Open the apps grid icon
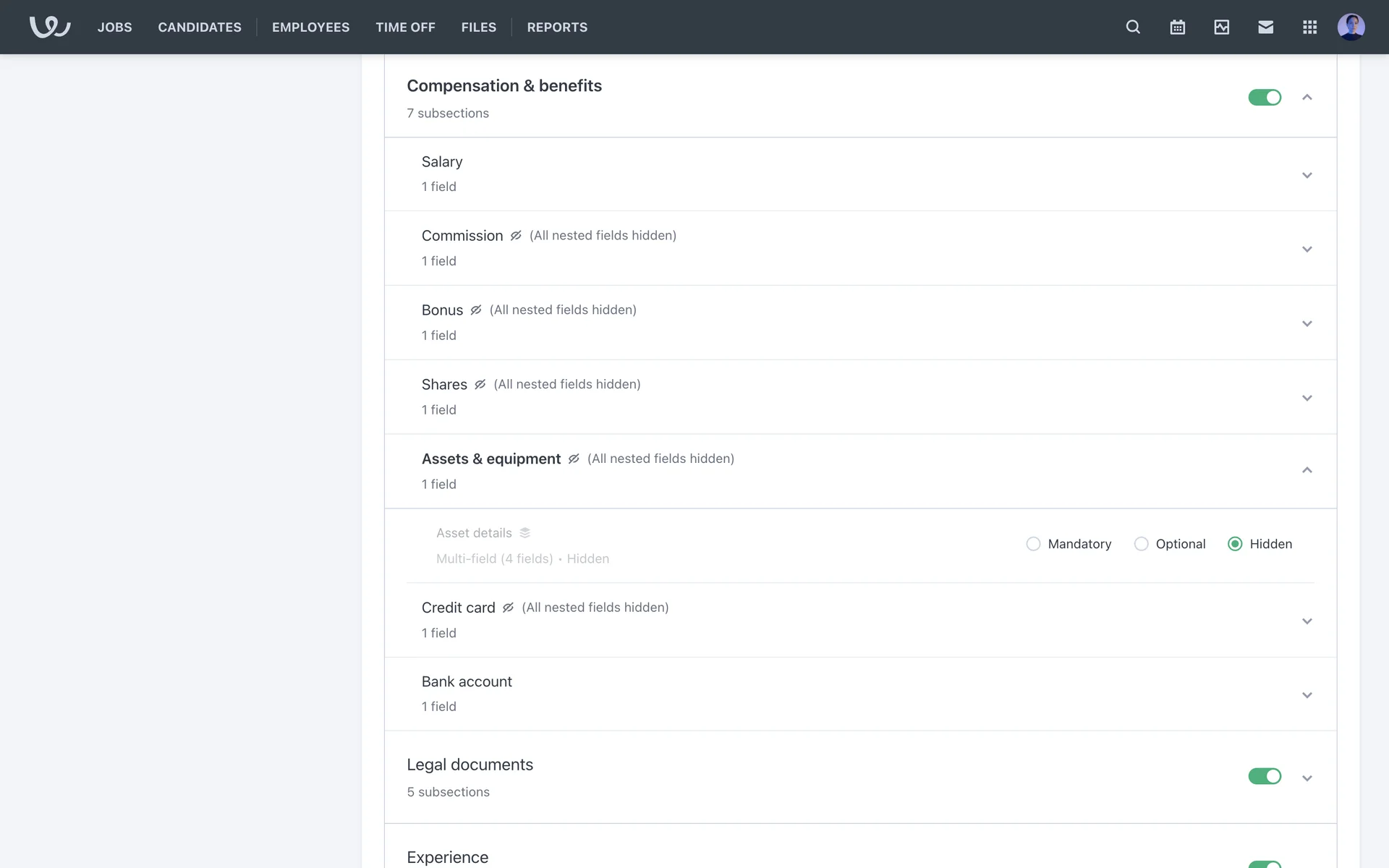This screenshot has width=1389, height=868. [x=1309, y=27]
